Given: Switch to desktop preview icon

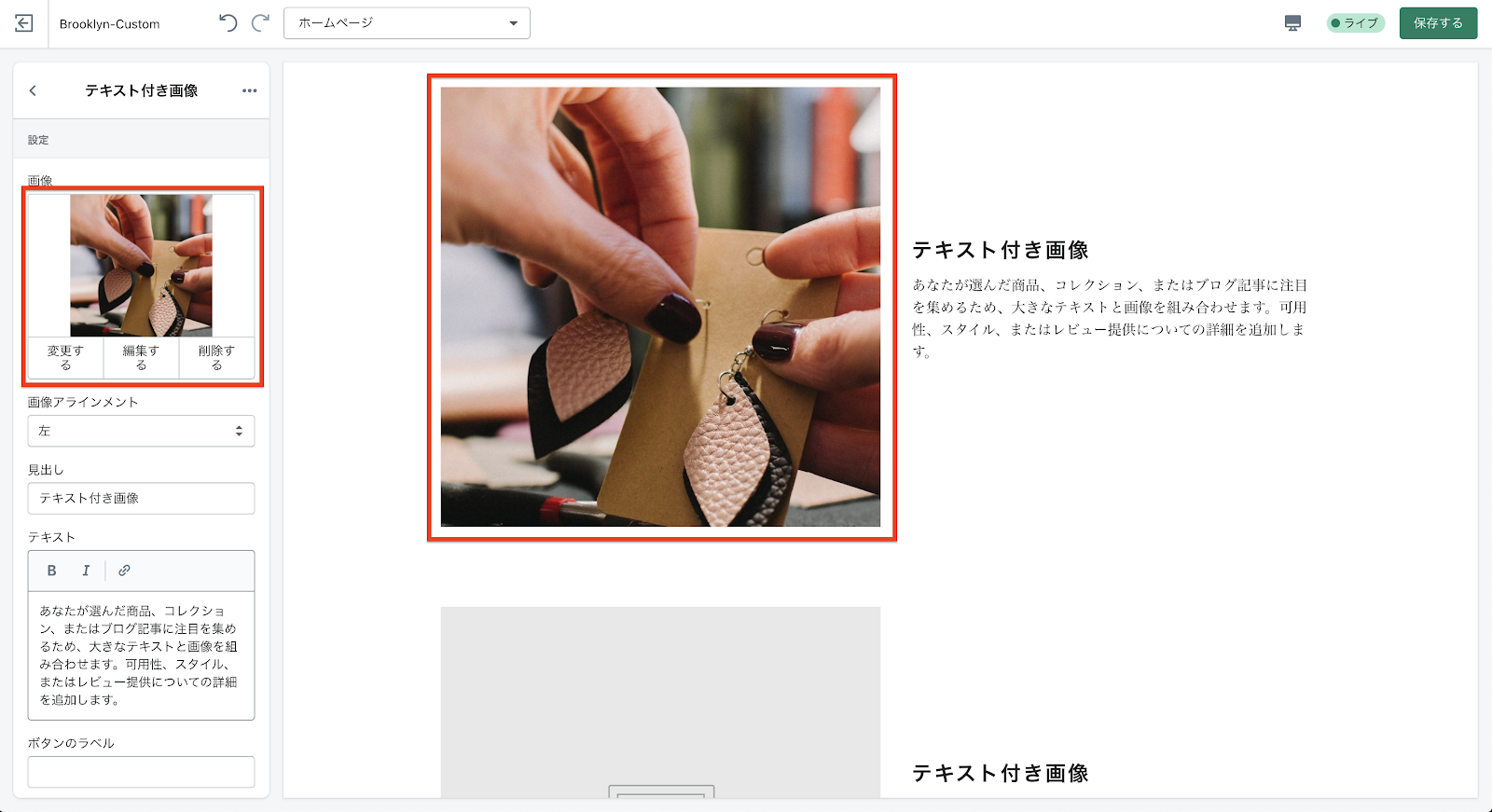Looking at the screenshot, I should point(1292,23).
